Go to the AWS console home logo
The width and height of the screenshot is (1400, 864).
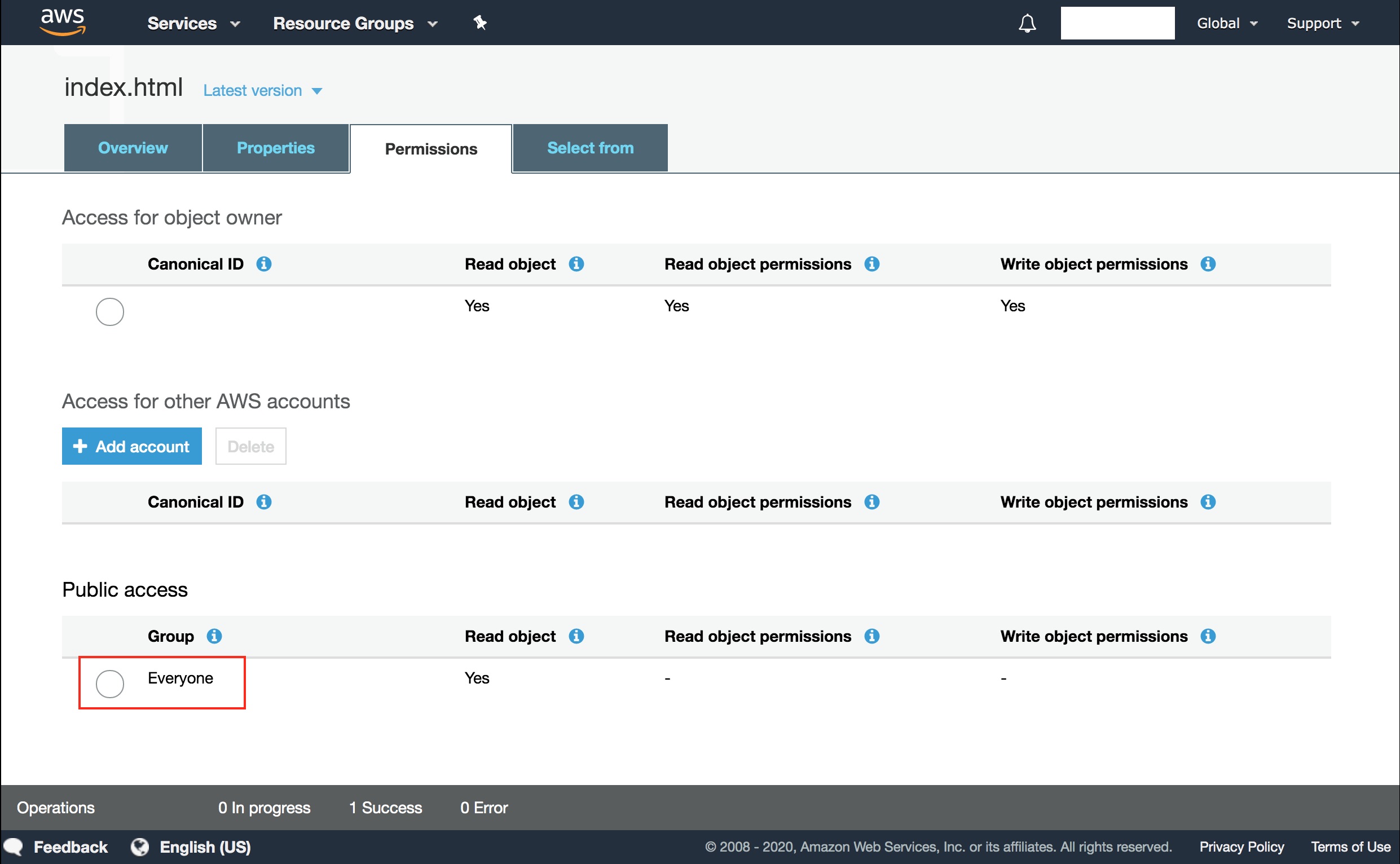pyautogui.click(x=63, y=23)
